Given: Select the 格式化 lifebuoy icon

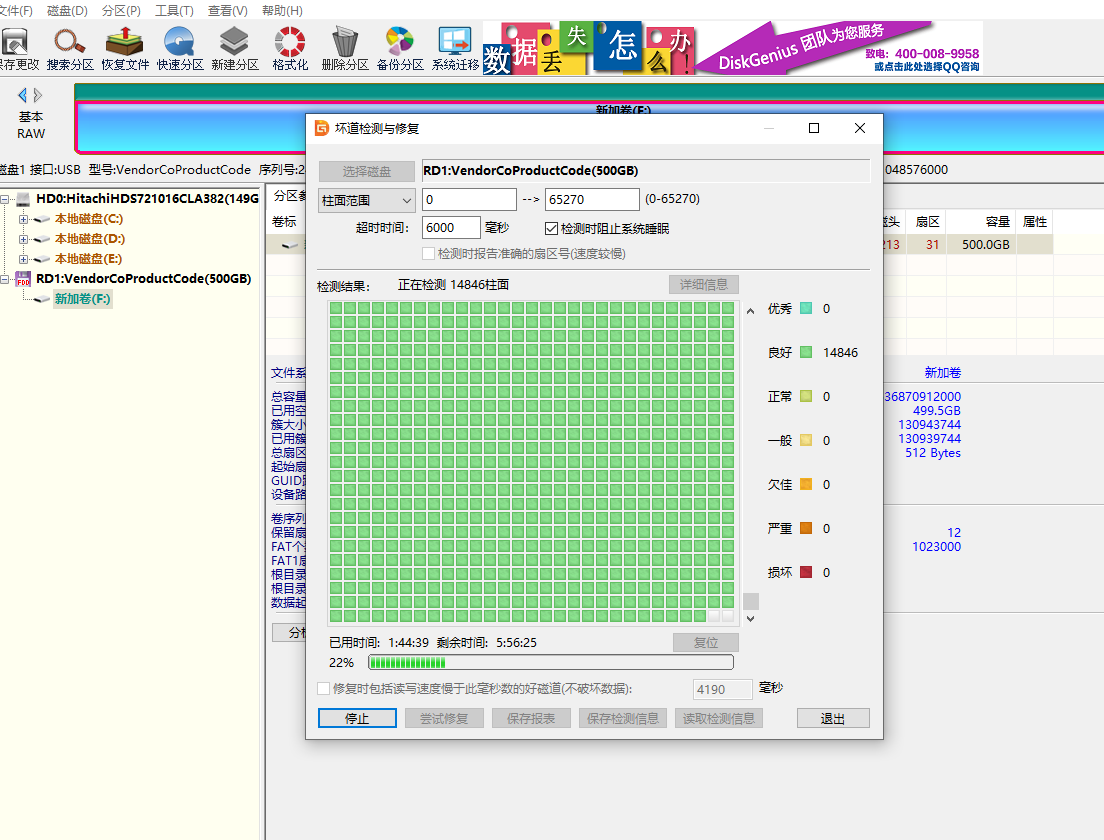Looking at the screenshot, I should 290,49.
